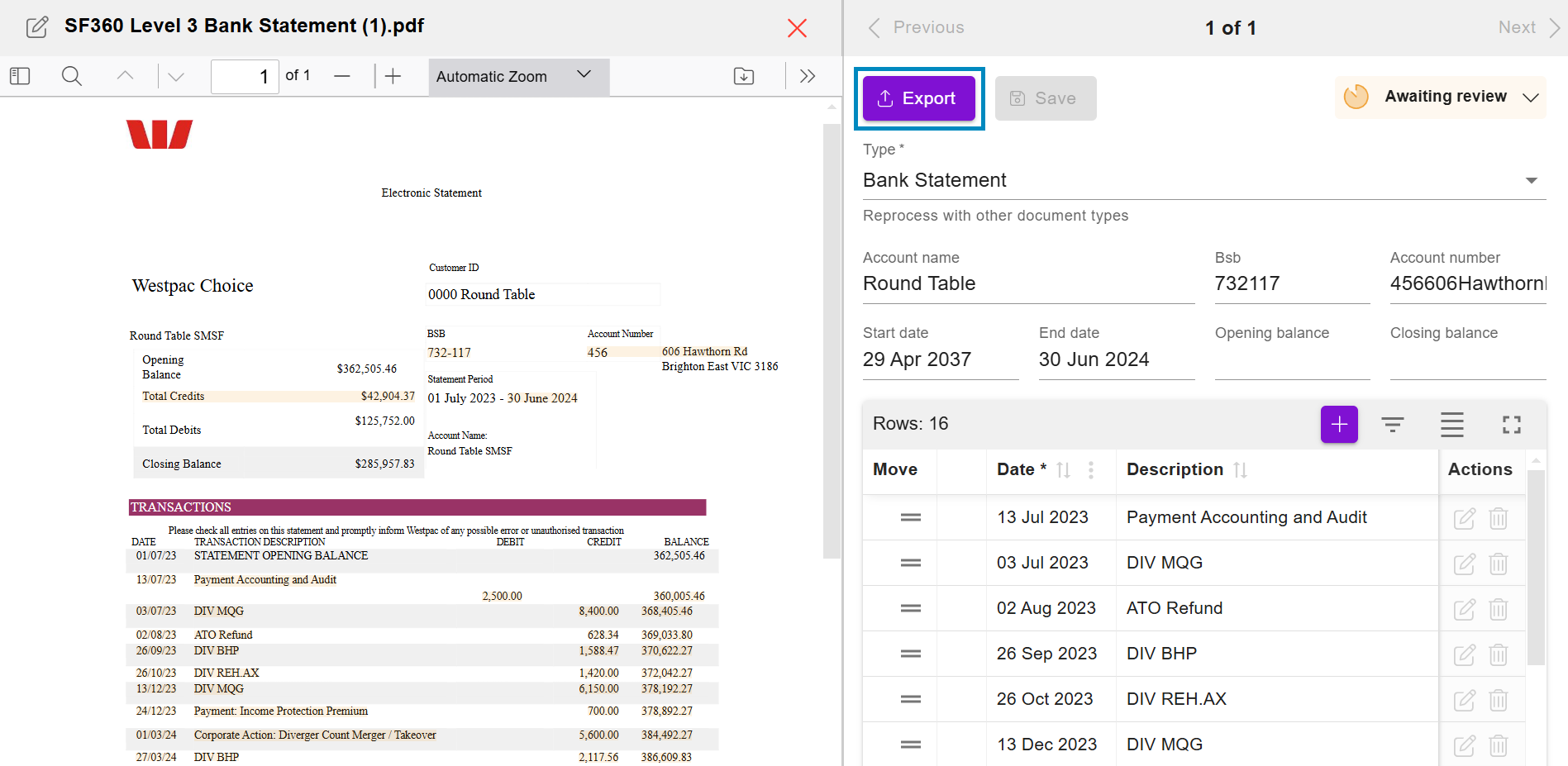The width and height of the screenshot is (1568, 766).
Task: Click the greyed Save button
Action: tap(1046, 98)
